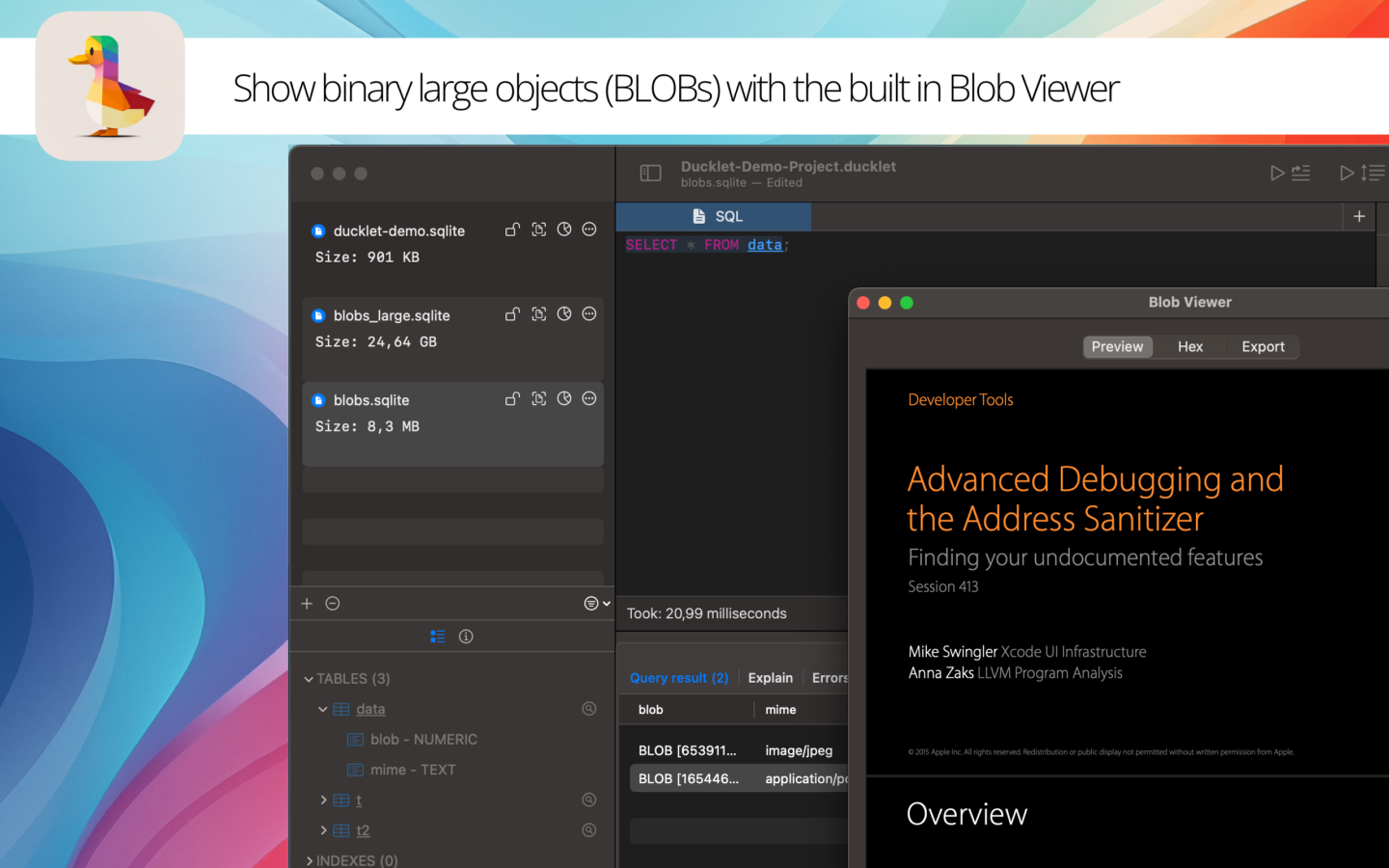Open the pie chart icon for blobs_large.sqlite
Viewport: 1389px width, 868px height.
click(564, 314)
